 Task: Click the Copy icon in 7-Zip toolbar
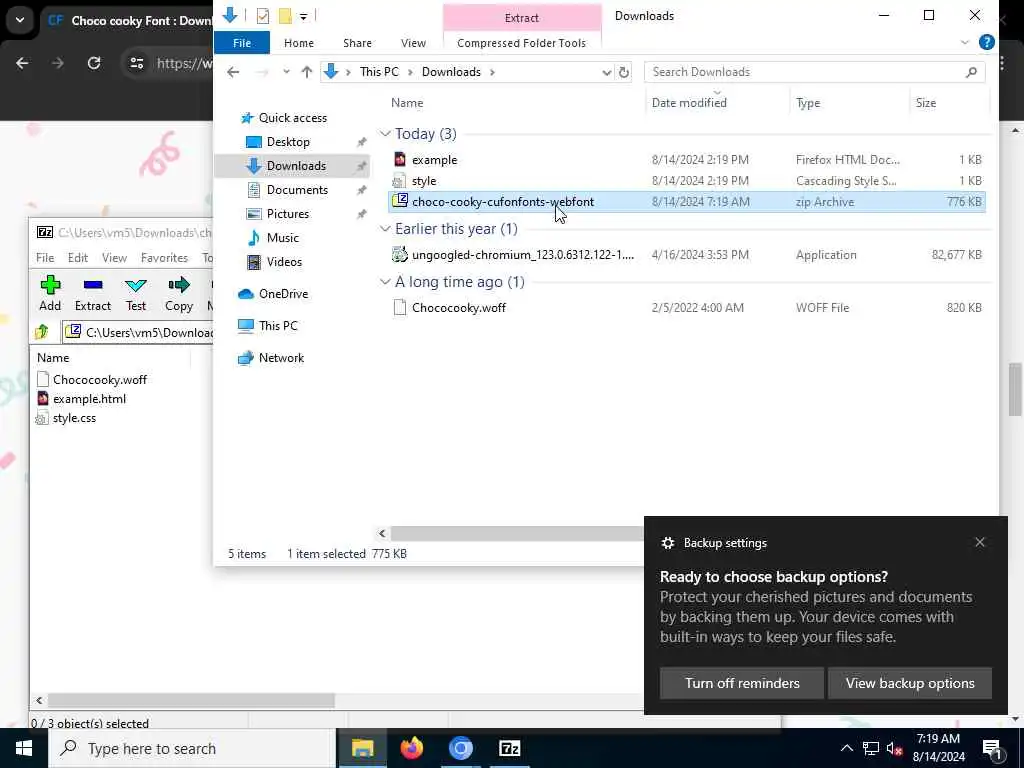pos(178,285)
